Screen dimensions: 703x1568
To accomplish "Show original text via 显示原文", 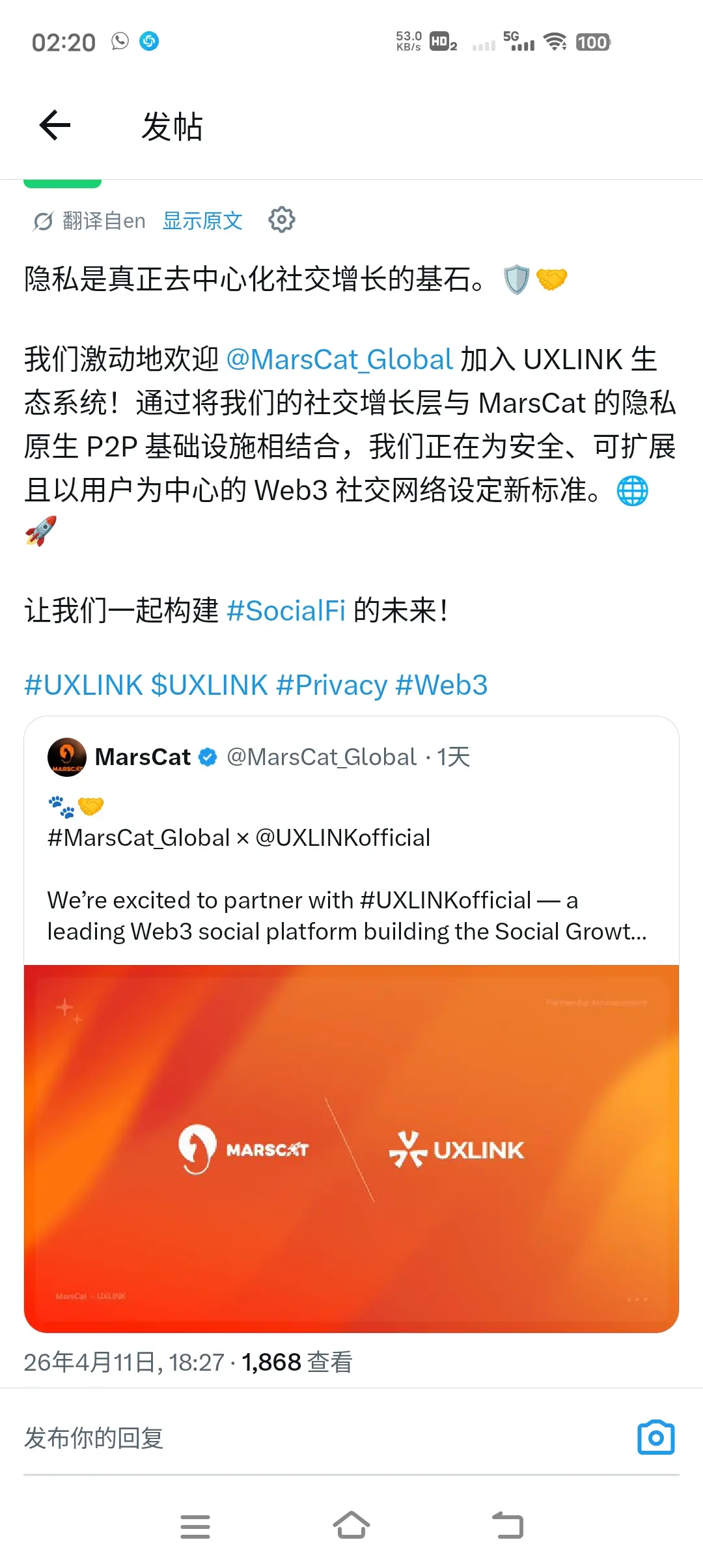I will point(202,221).
